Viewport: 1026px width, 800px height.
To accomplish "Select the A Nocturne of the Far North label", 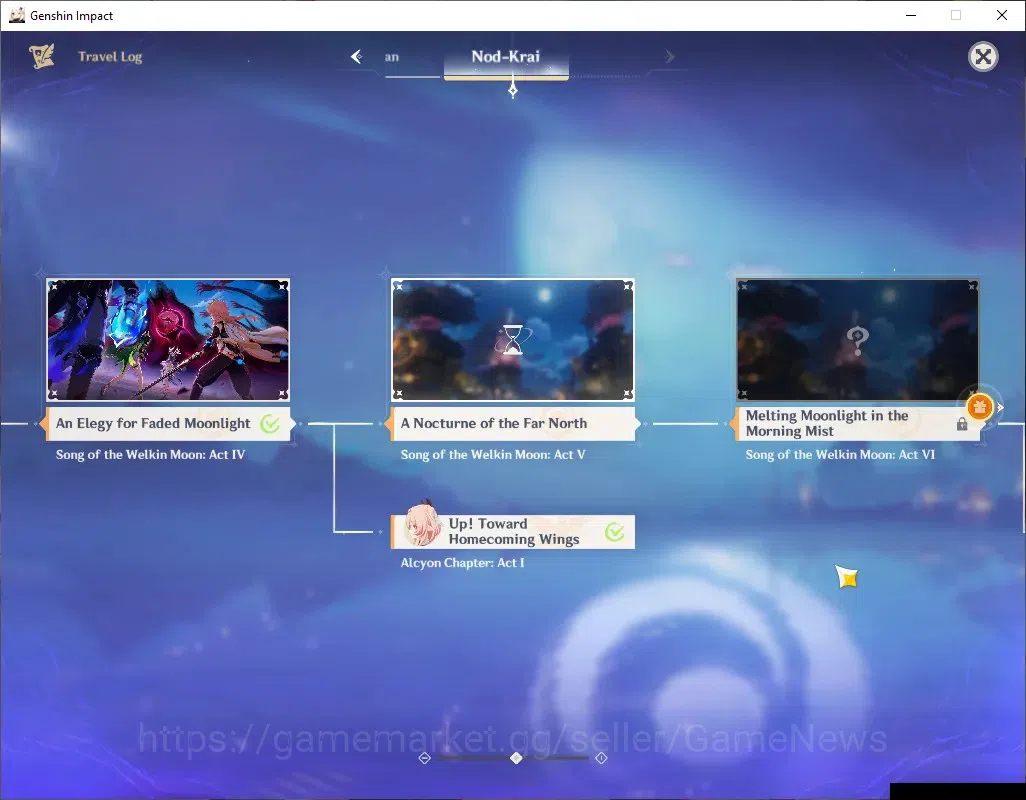I will [512, 423].
